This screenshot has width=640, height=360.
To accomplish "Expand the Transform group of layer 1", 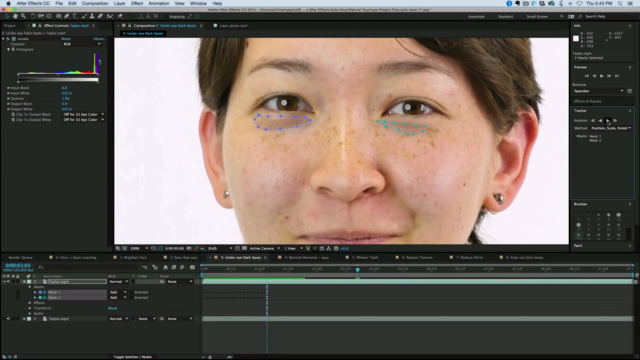I will coord(30,308).
